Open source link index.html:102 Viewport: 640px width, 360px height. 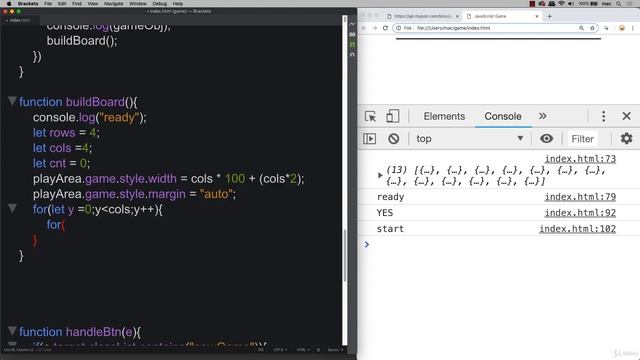pyautogui.click(x=577, y=229)
